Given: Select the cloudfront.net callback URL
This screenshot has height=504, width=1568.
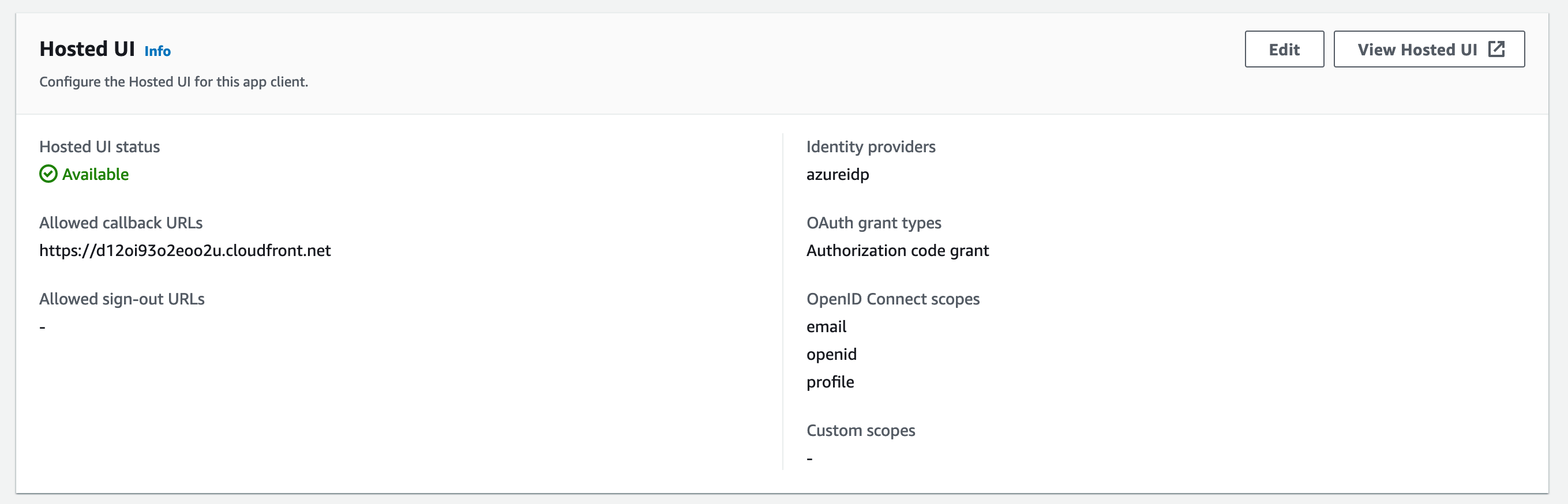Looking at the screenshot, I should 185,251.
